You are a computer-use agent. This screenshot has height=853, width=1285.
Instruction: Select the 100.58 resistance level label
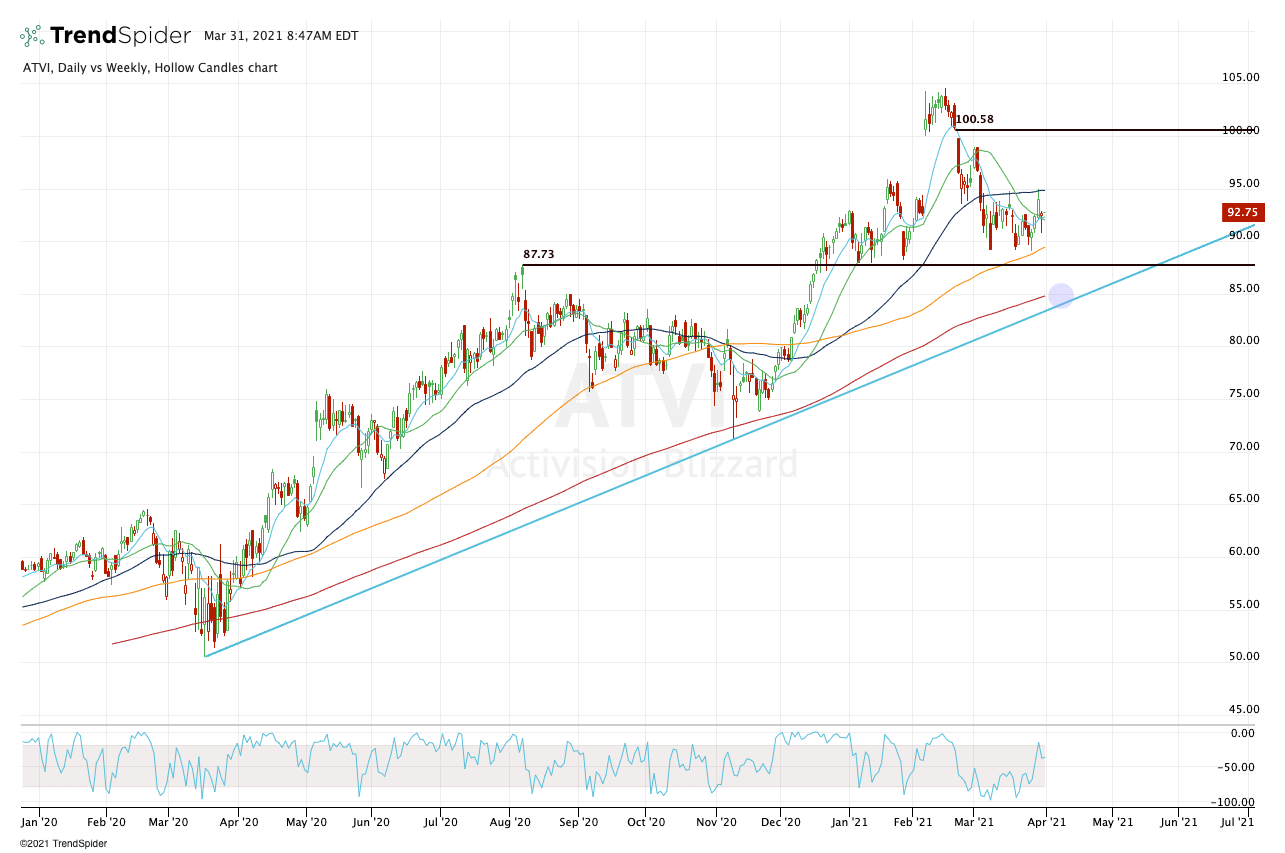coord(974,119)
